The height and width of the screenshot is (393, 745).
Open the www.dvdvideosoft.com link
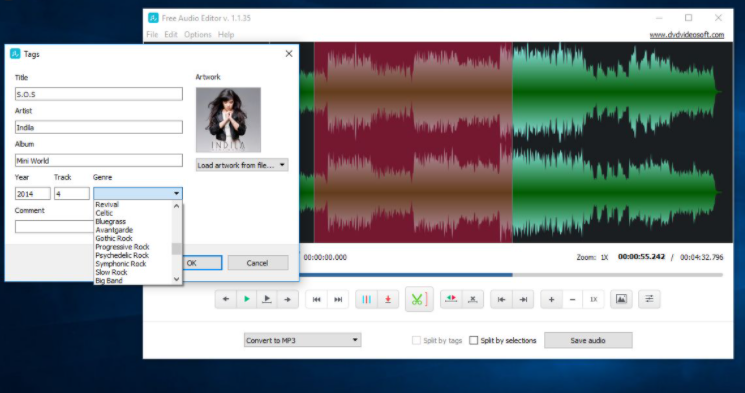click(687, 35)
